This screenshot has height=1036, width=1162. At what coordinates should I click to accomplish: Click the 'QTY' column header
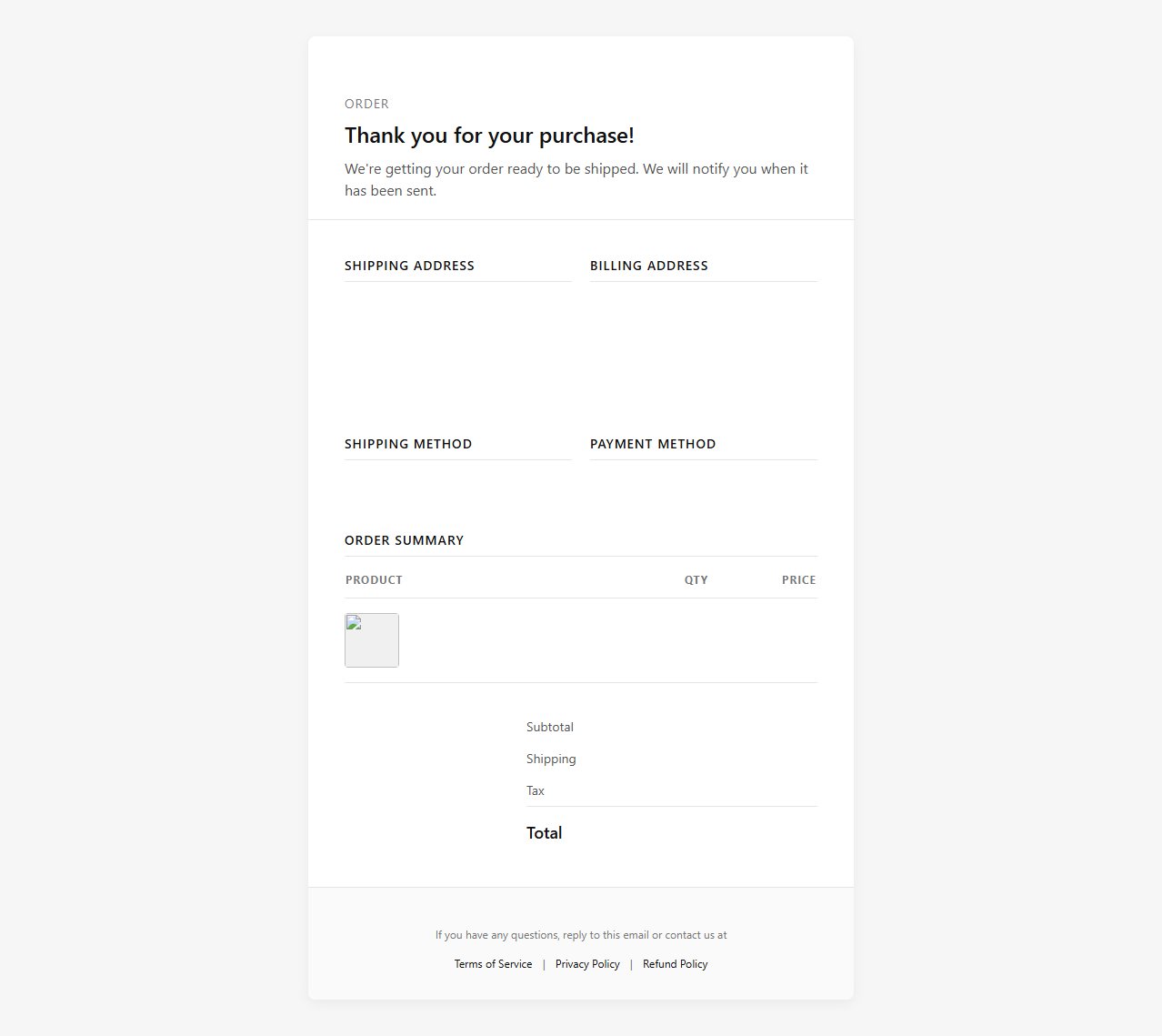[x=696, y=580]
